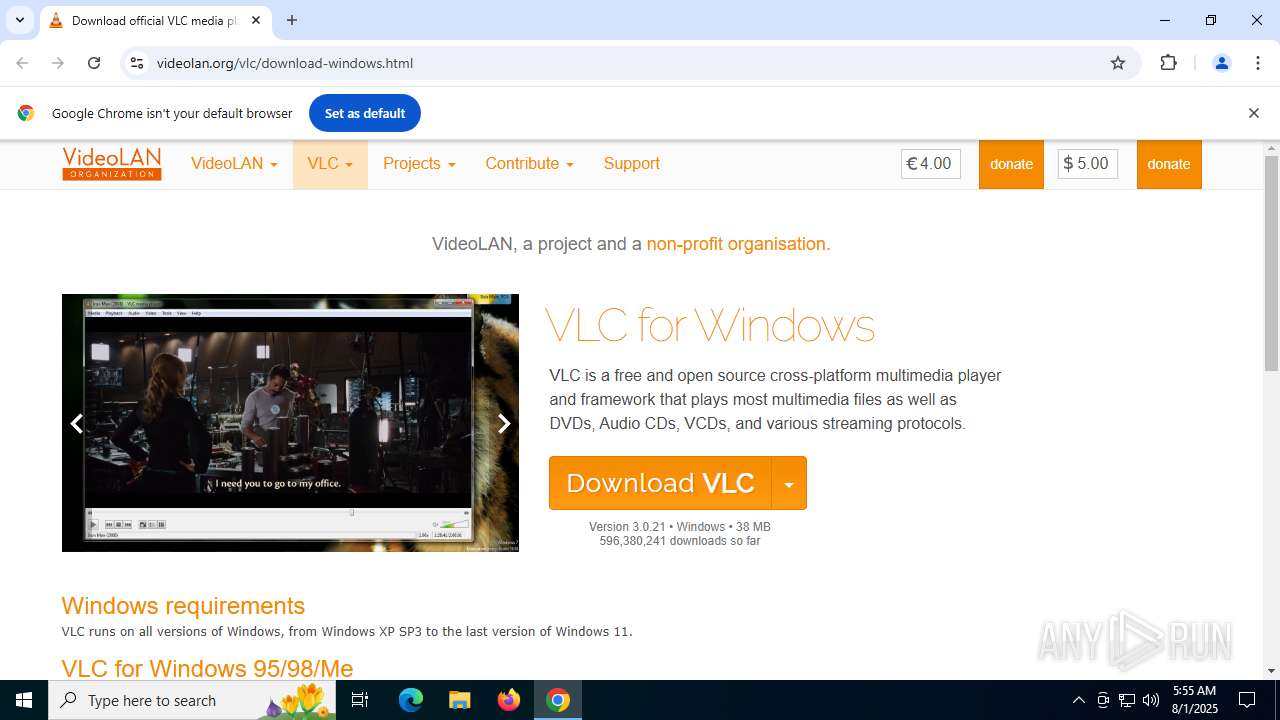Open download options dropdown beside Download VLC
This screenshot has width=1280, height=720.
[x=789, y=483]
